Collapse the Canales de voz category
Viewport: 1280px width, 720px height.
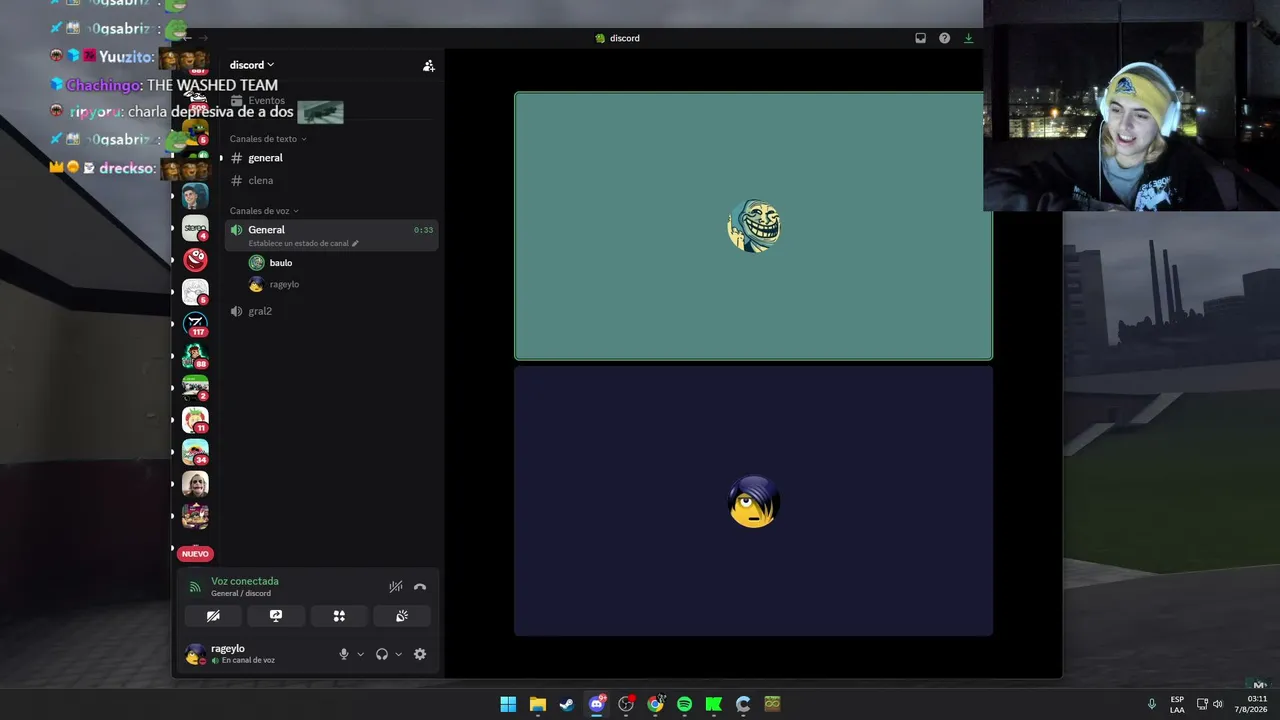(264, 211)
